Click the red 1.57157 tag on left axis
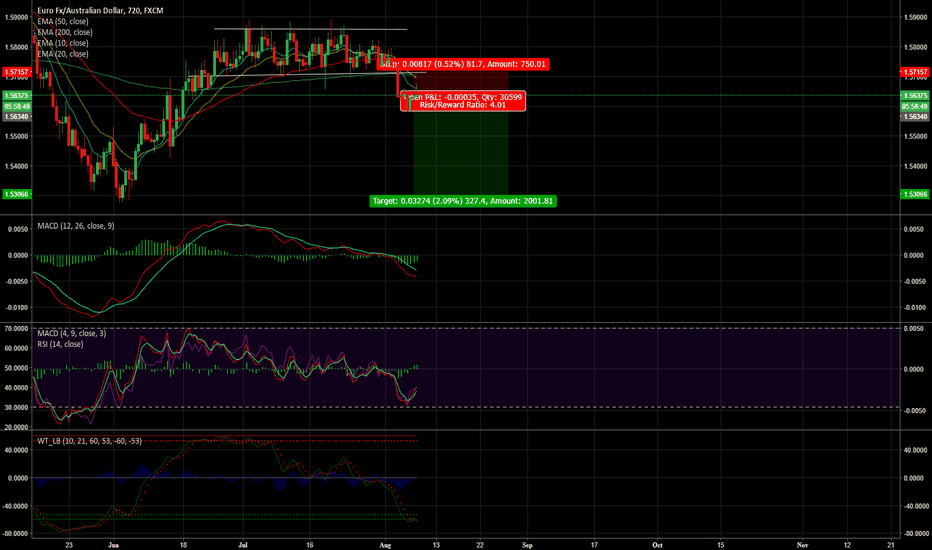Viewport: 932px width, 550px height. 17,72
